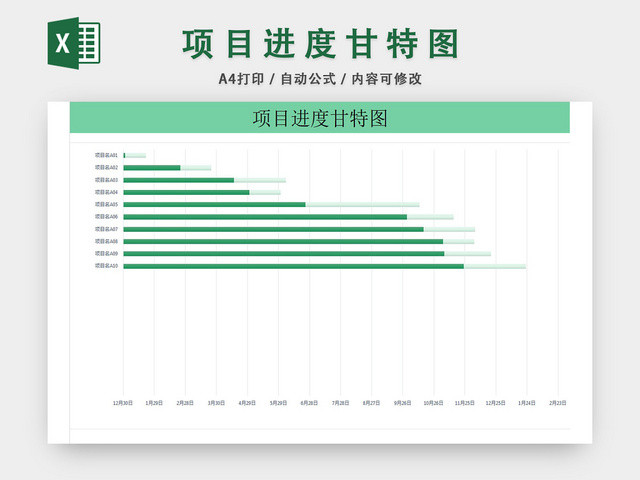Click the light green segment of 项目名A09
The width and height of the screenshot is (640, 480).
coord(467,254)
